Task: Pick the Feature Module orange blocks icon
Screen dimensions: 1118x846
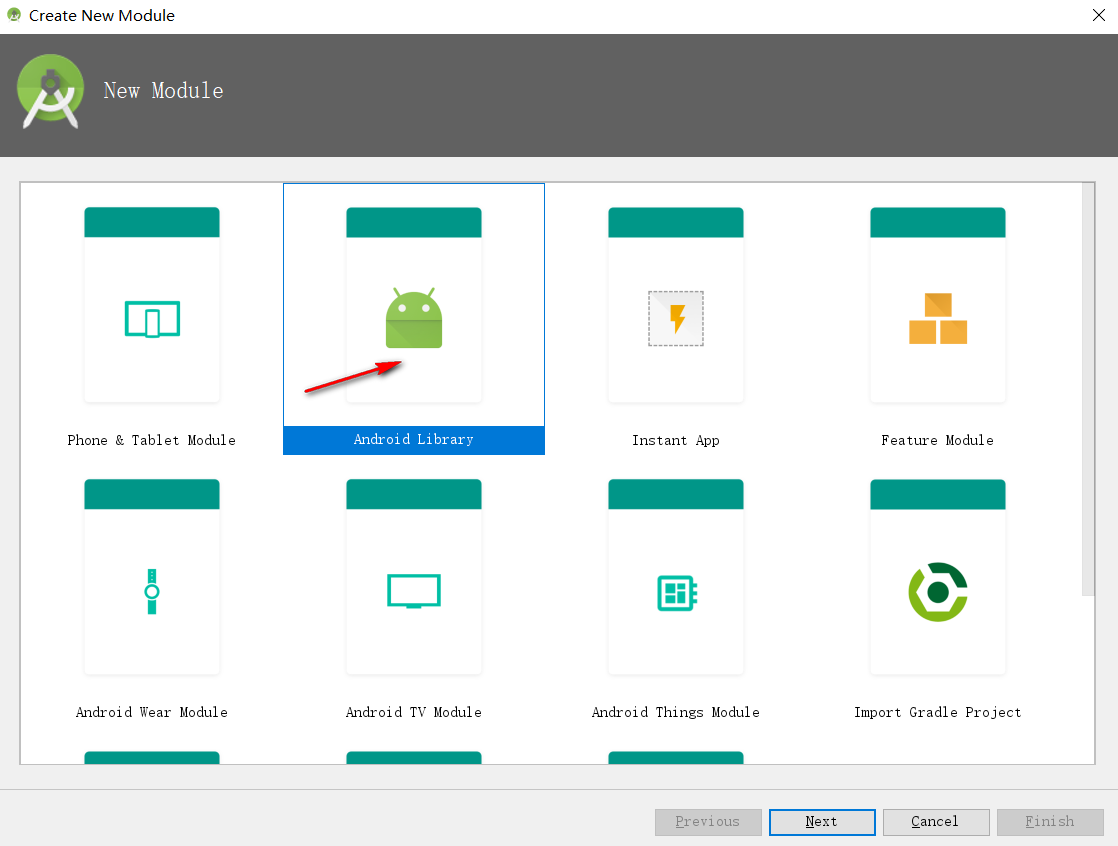Action: coord(938,318)
